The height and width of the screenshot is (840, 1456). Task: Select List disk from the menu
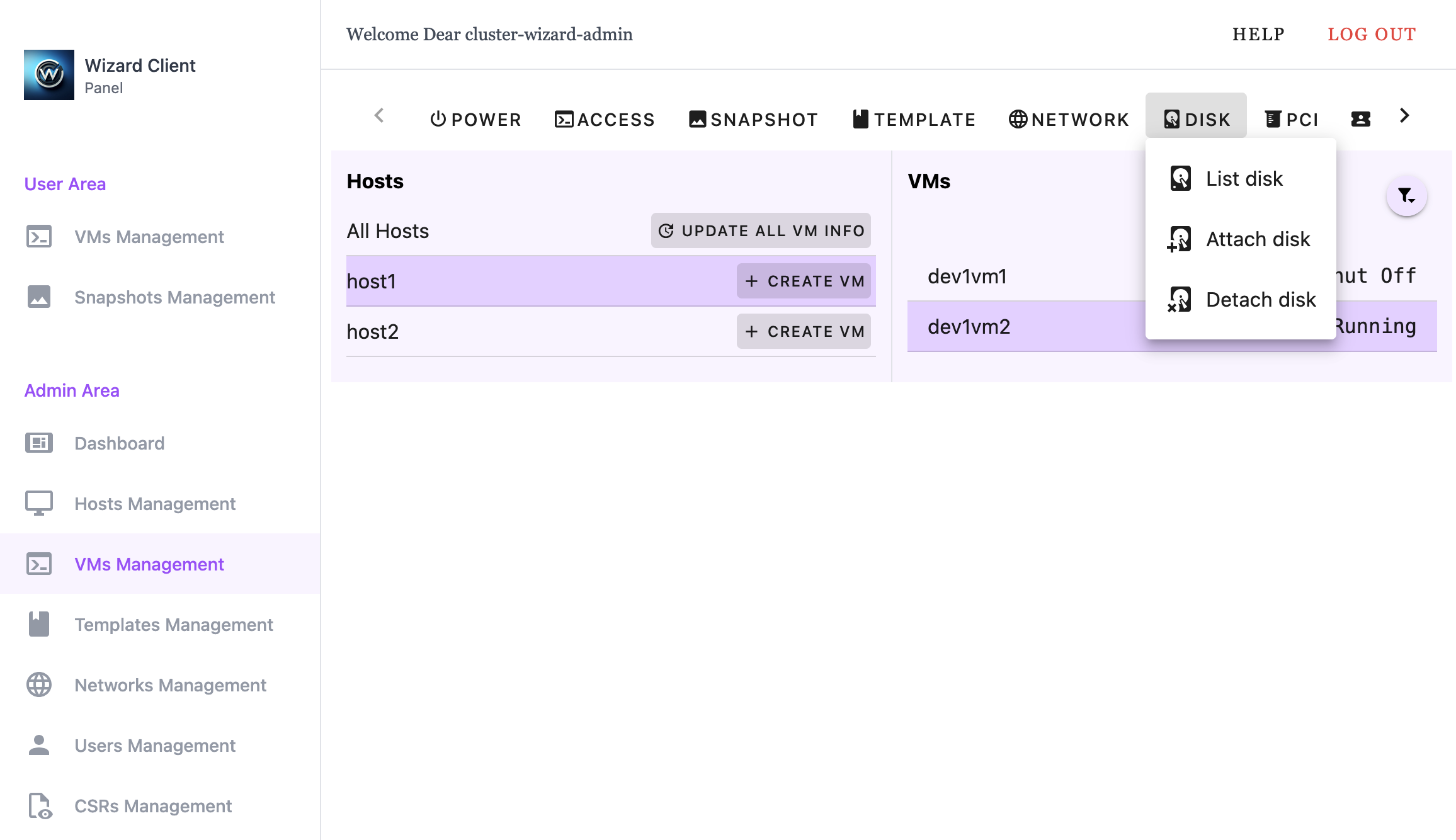coord(1244,179)
